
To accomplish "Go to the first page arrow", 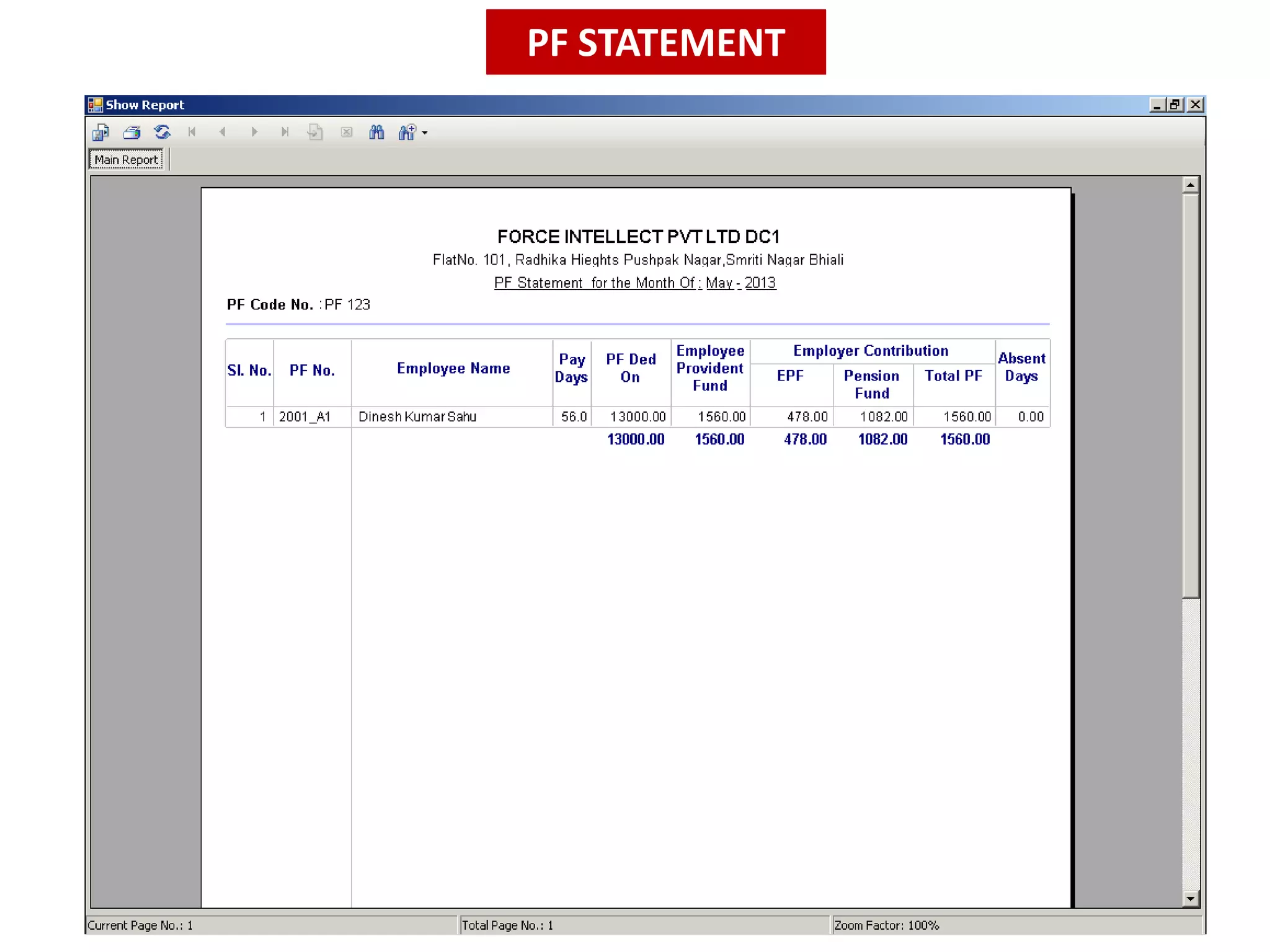I will [x=192, y=132].
